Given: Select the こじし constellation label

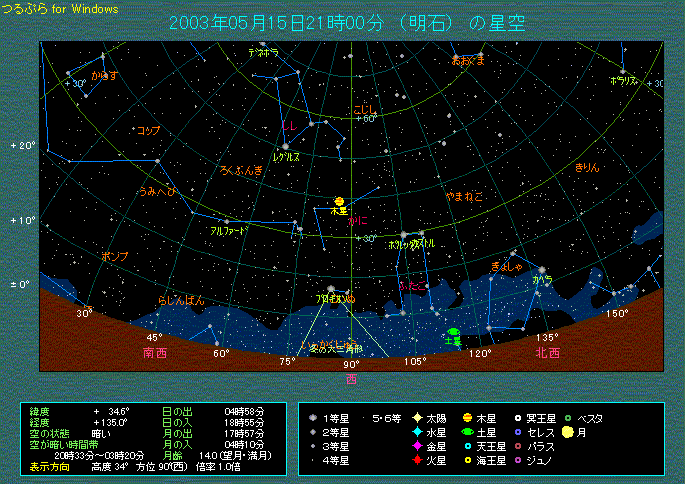Looking at the screenshot, I should tap(365, 110).
